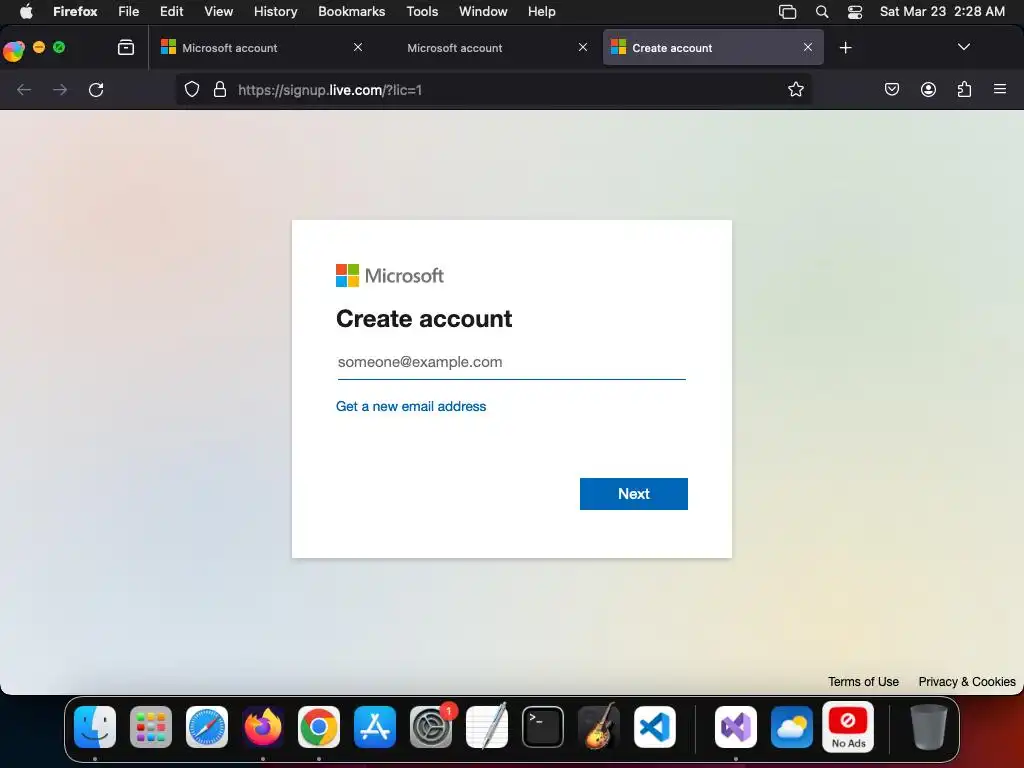Viewport: 1024px width, 768px height.
Task: Open Visual Studio from the Dock
Action: click(736, 726)
